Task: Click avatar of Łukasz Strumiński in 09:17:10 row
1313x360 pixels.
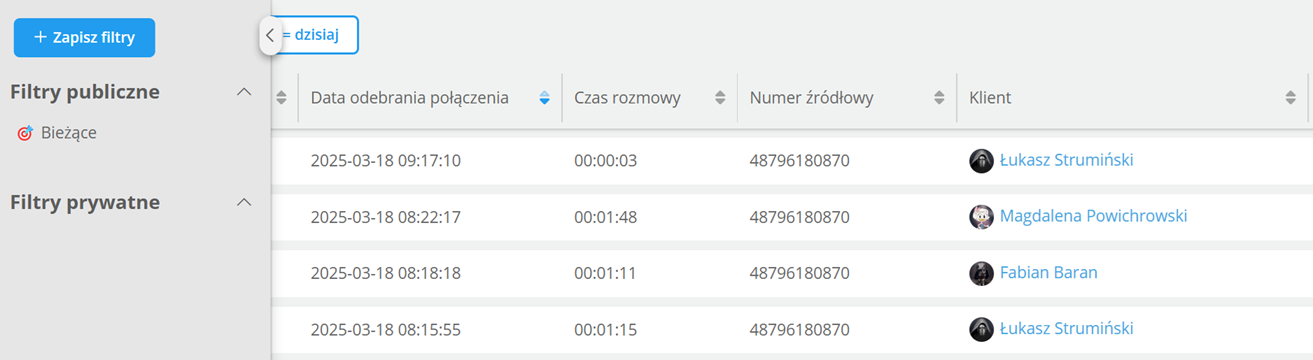Action: pyautogui.click(x=982, y=161)
